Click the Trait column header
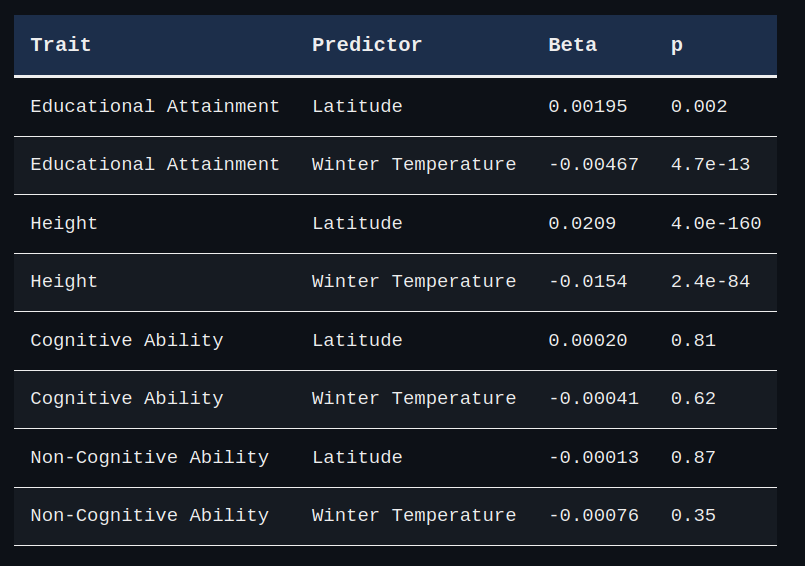This screenshot has height=566, width=805. [x=61, y=45]
